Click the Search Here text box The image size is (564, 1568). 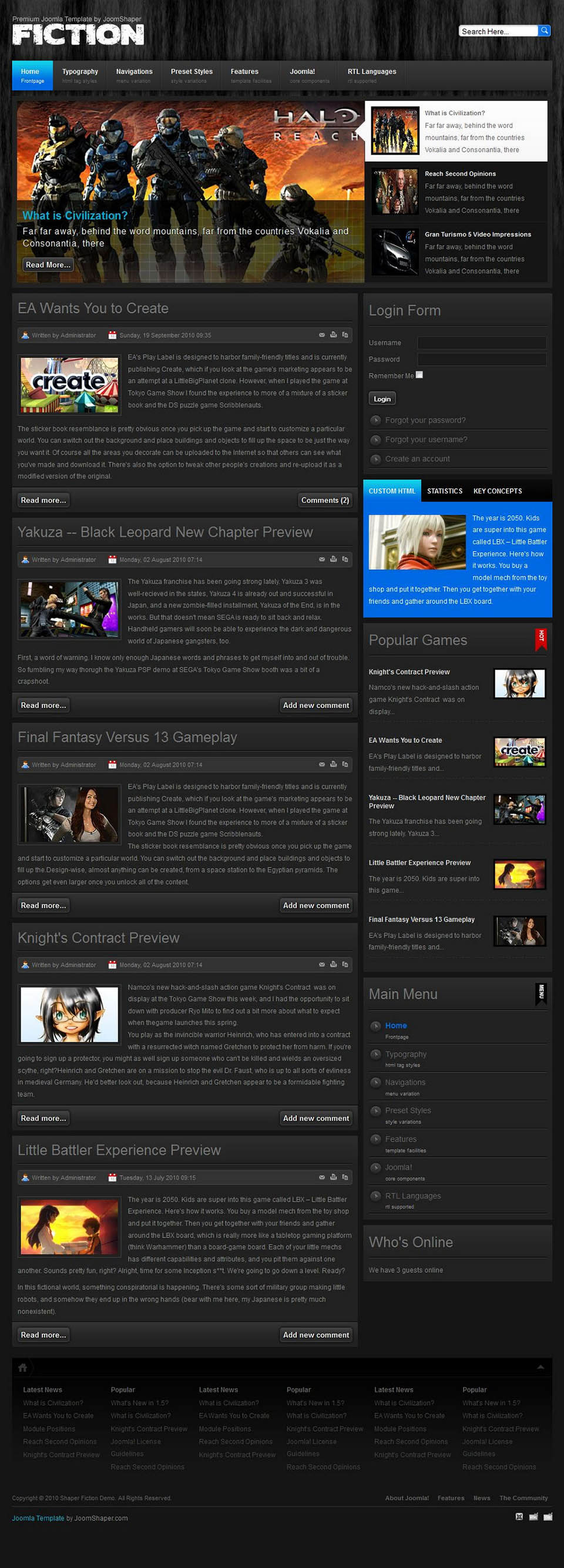pyautogui.click(x=498, y=31)
